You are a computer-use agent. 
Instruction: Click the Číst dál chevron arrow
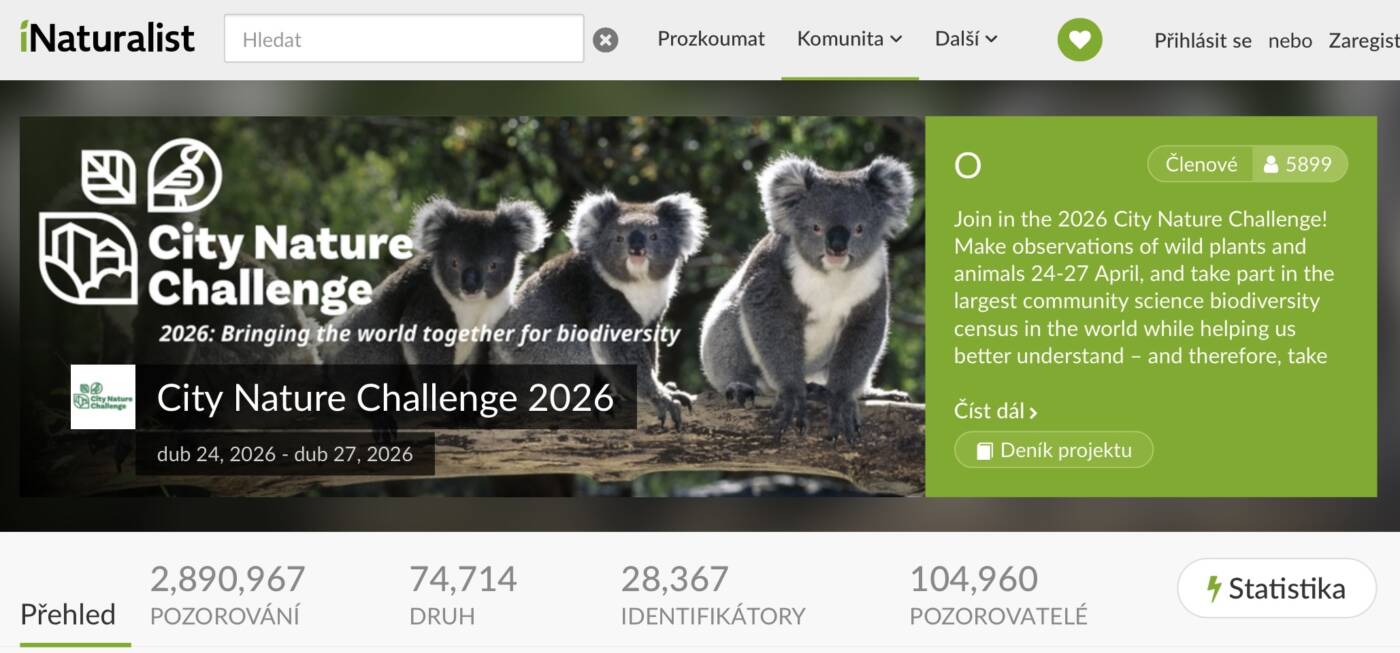pyautogui.click(x=1033, y=412)
